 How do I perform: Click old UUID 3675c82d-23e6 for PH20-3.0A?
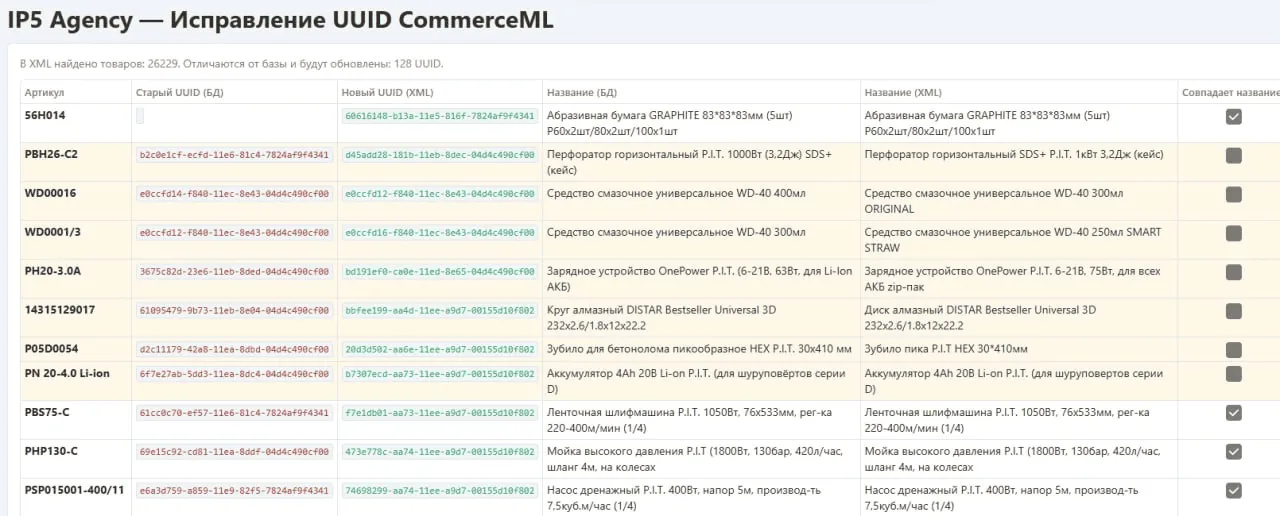coord(234,272)
